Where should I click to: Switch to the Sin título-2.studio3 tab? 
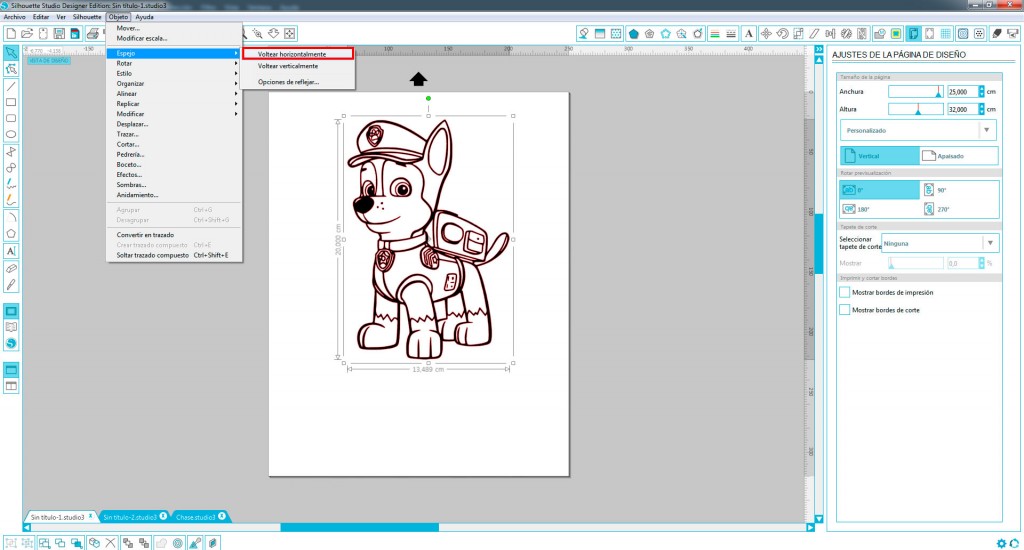134,517
